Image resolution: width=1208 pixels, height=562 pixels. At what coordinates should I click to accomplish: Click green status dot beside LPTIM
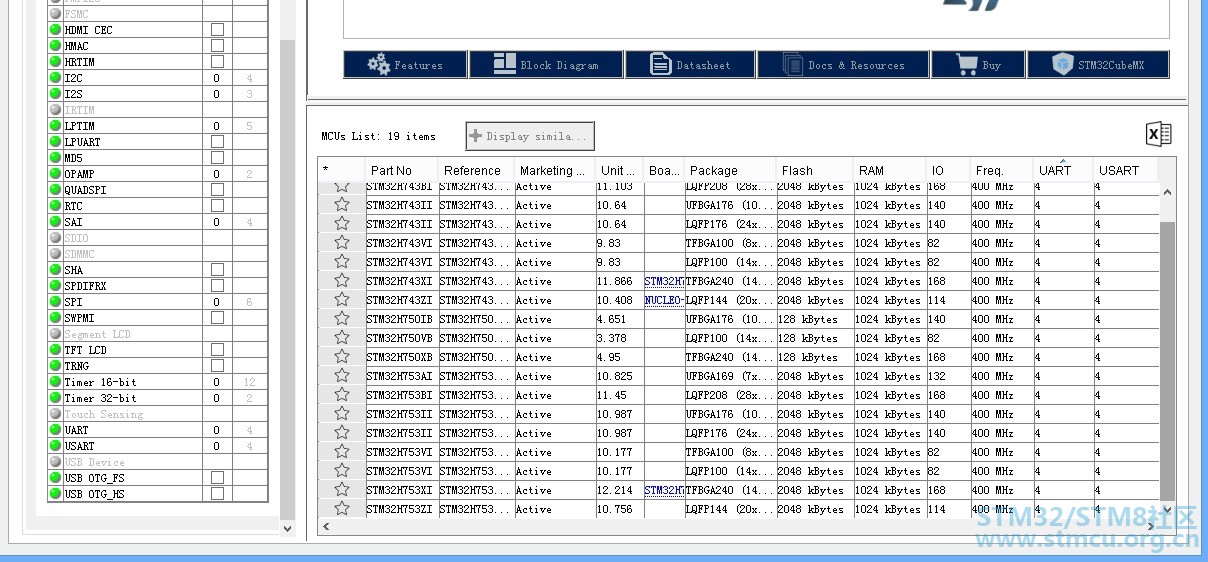pyautogui.click(x=55, y=126)
